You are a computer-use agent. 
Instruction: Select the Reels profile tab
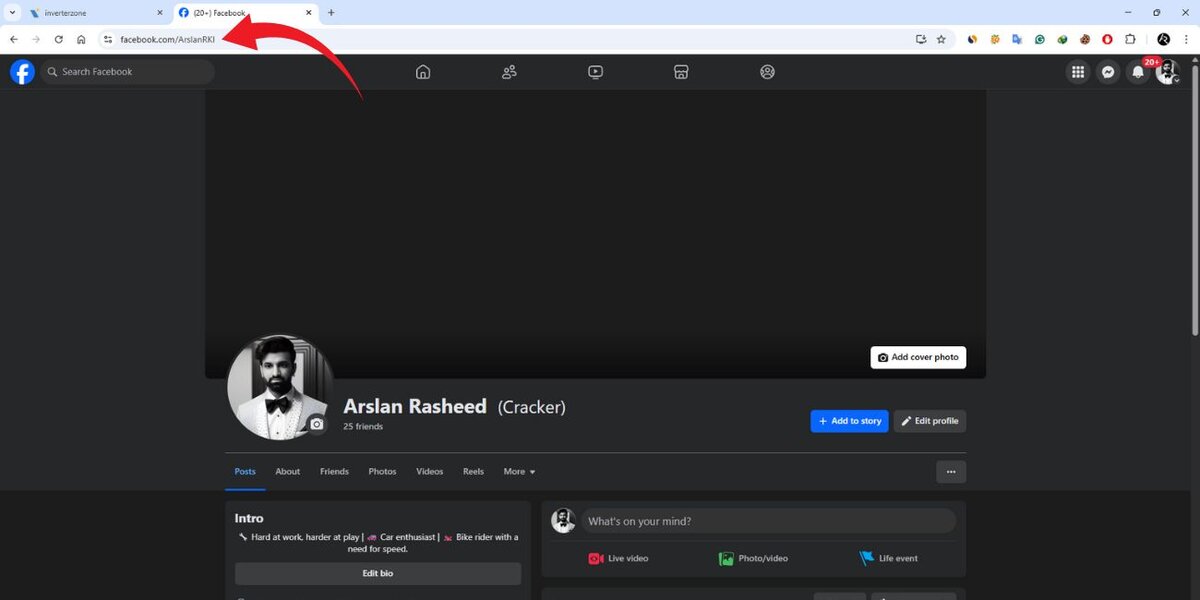click(473, 472)
